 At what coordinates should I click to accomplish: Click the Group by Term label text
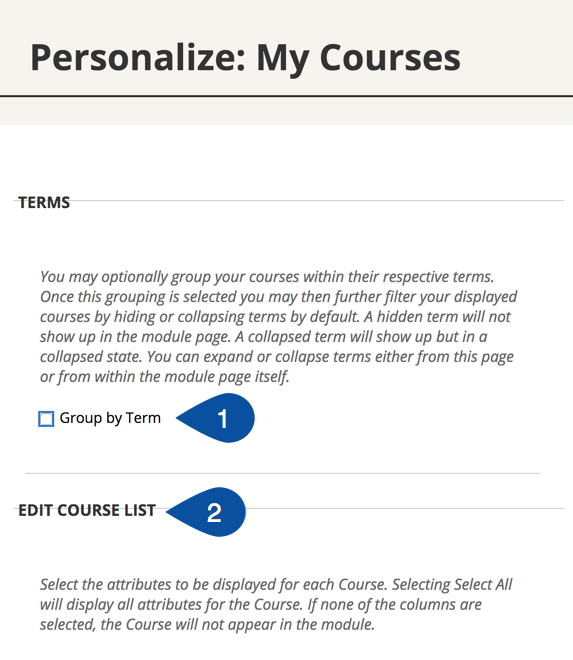point(110,418)
